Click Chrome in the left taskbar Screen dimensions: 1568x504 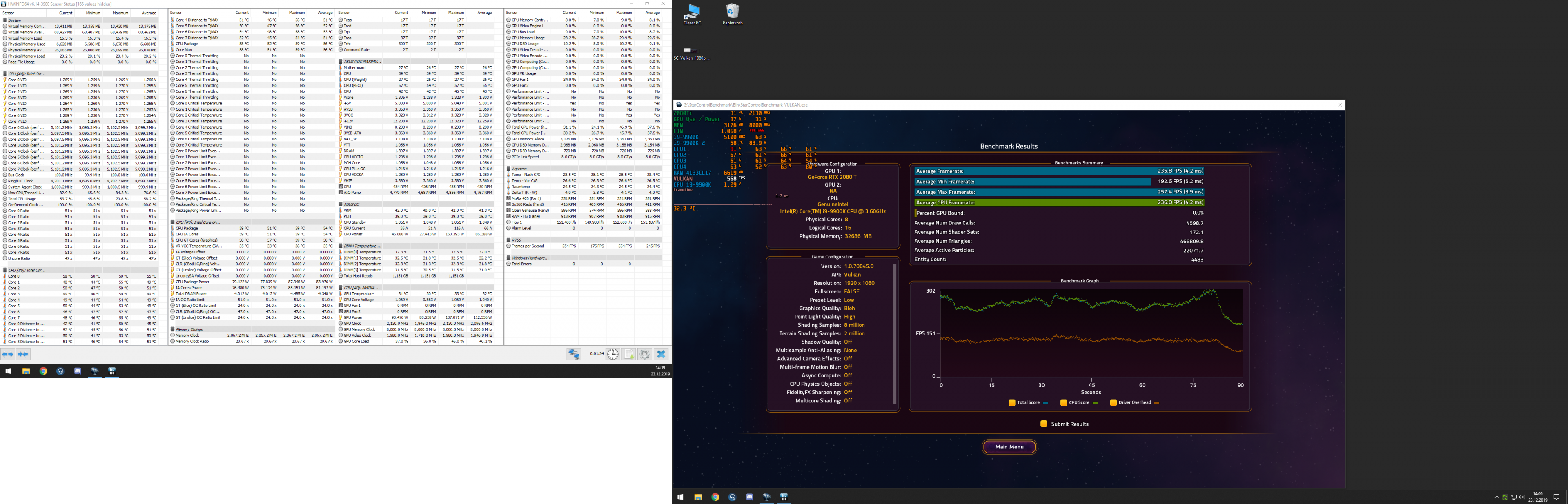click(x=43, y=371)
